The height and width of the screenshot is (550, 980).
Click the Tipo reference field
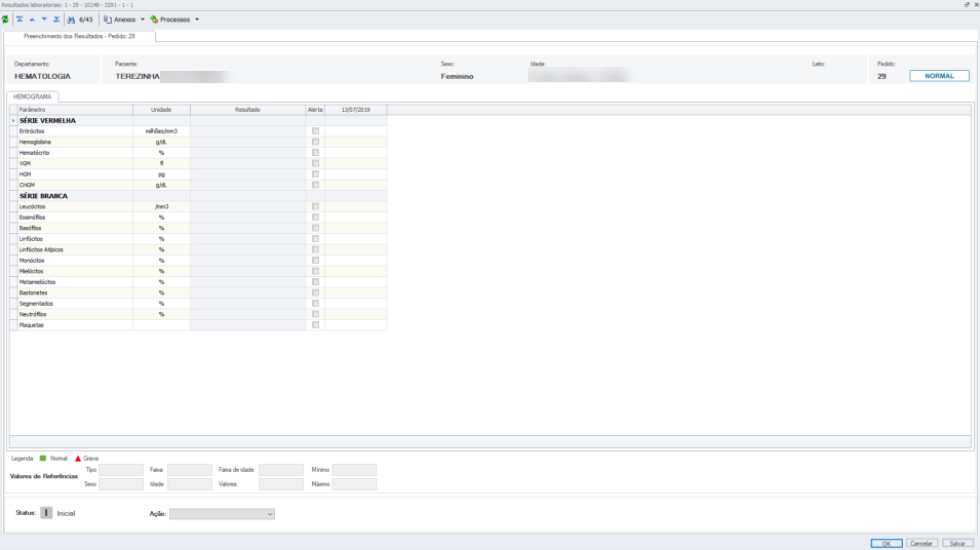121,470
